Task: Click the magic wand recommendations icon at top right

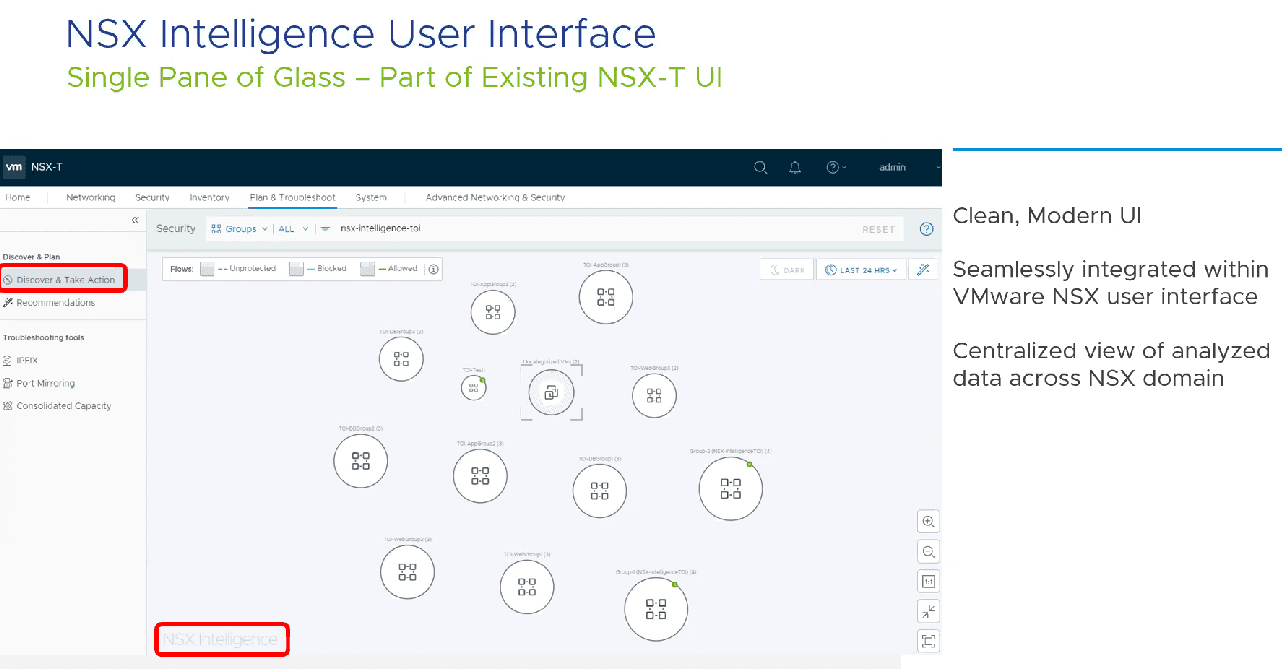Action: point(924,269)
